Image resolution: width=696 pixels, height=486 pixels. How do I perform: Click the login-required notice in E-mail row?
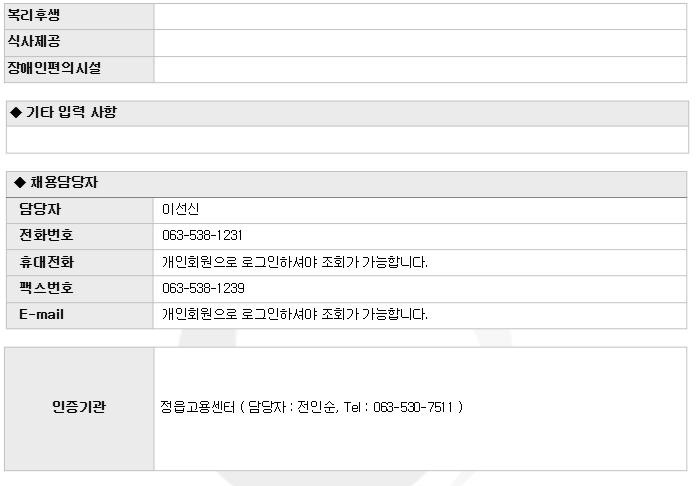click(295, 314)
